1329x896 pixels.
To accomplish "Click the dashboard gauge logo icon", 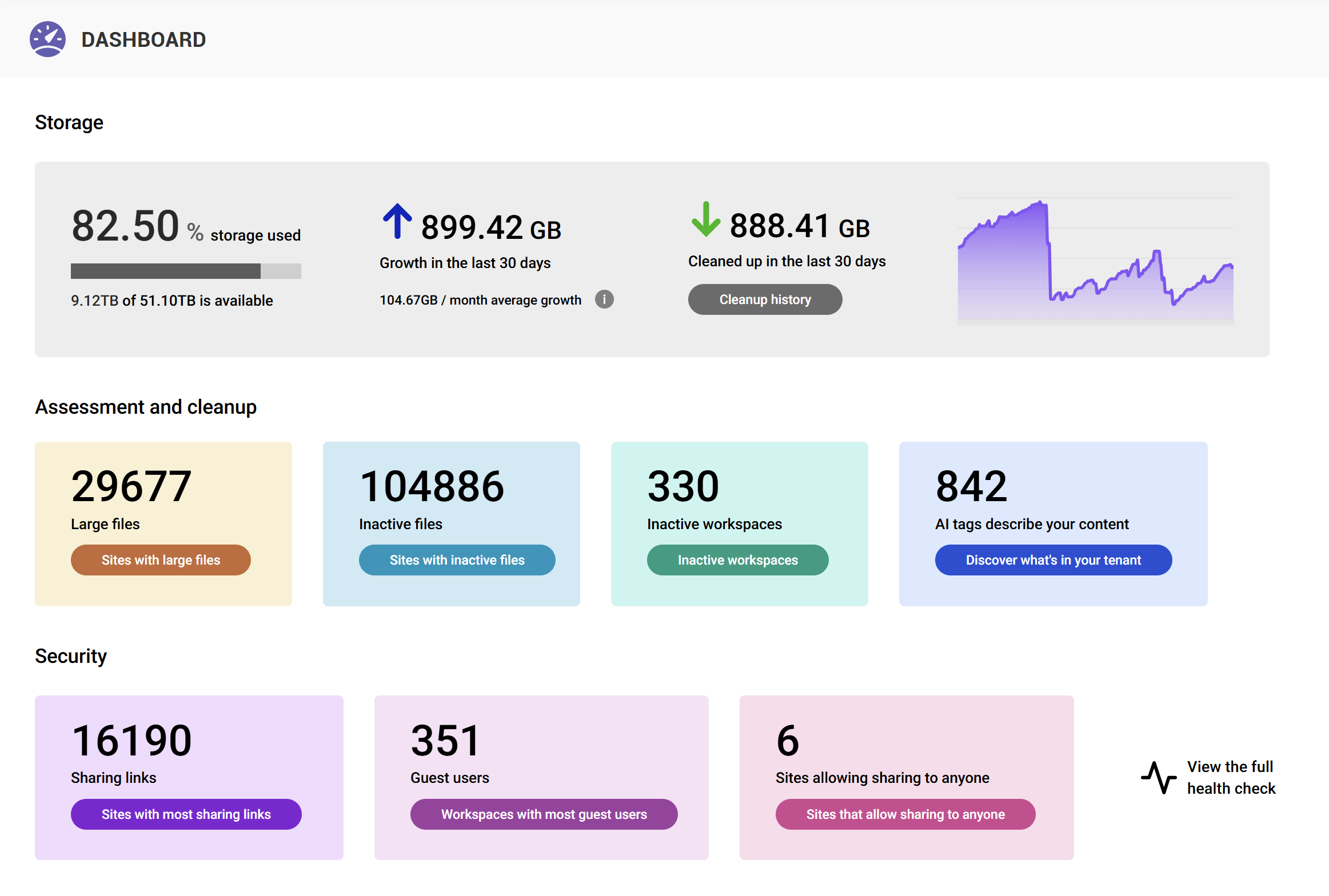I will [x=47, y=39].
